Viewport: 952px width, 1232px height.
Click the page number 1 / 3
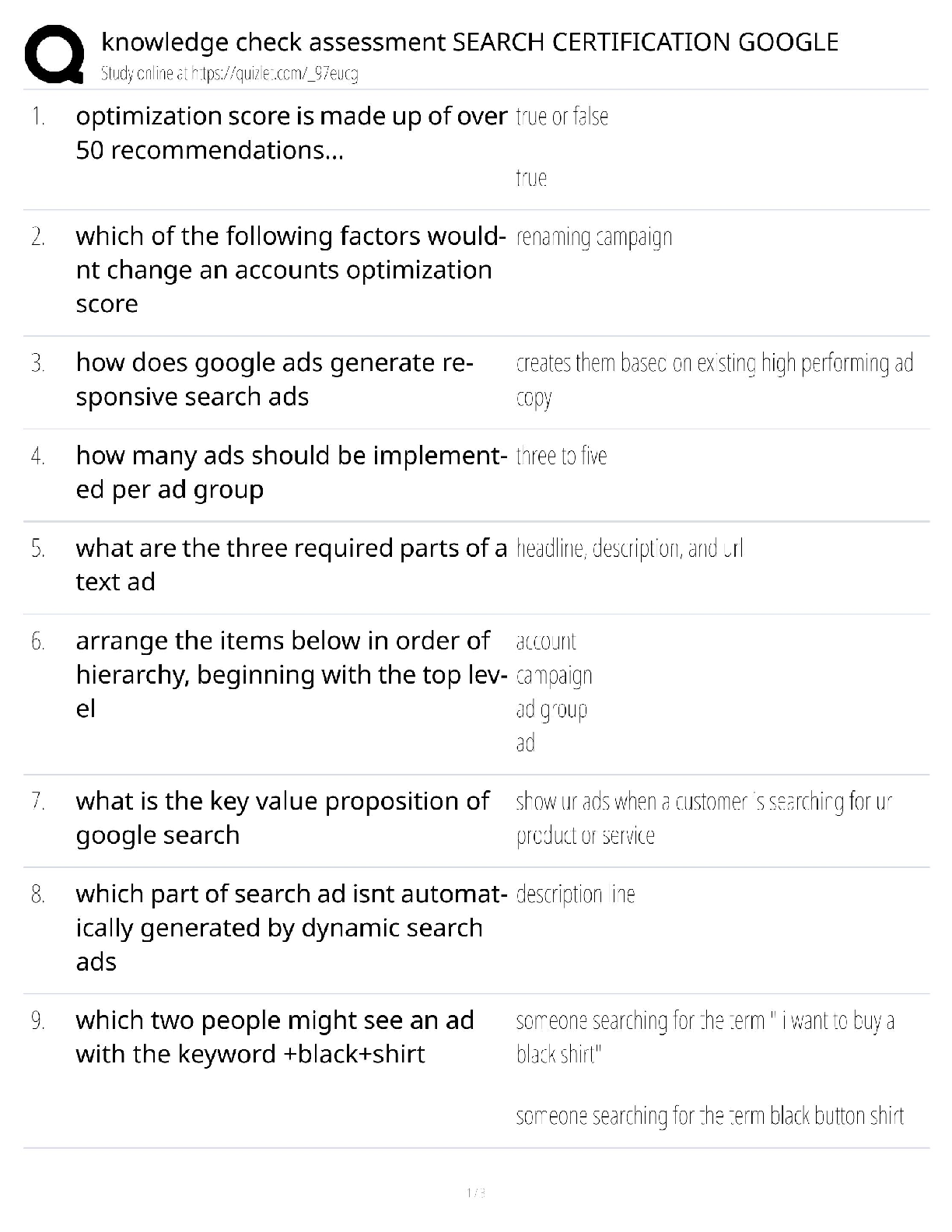coord(476,1192)
